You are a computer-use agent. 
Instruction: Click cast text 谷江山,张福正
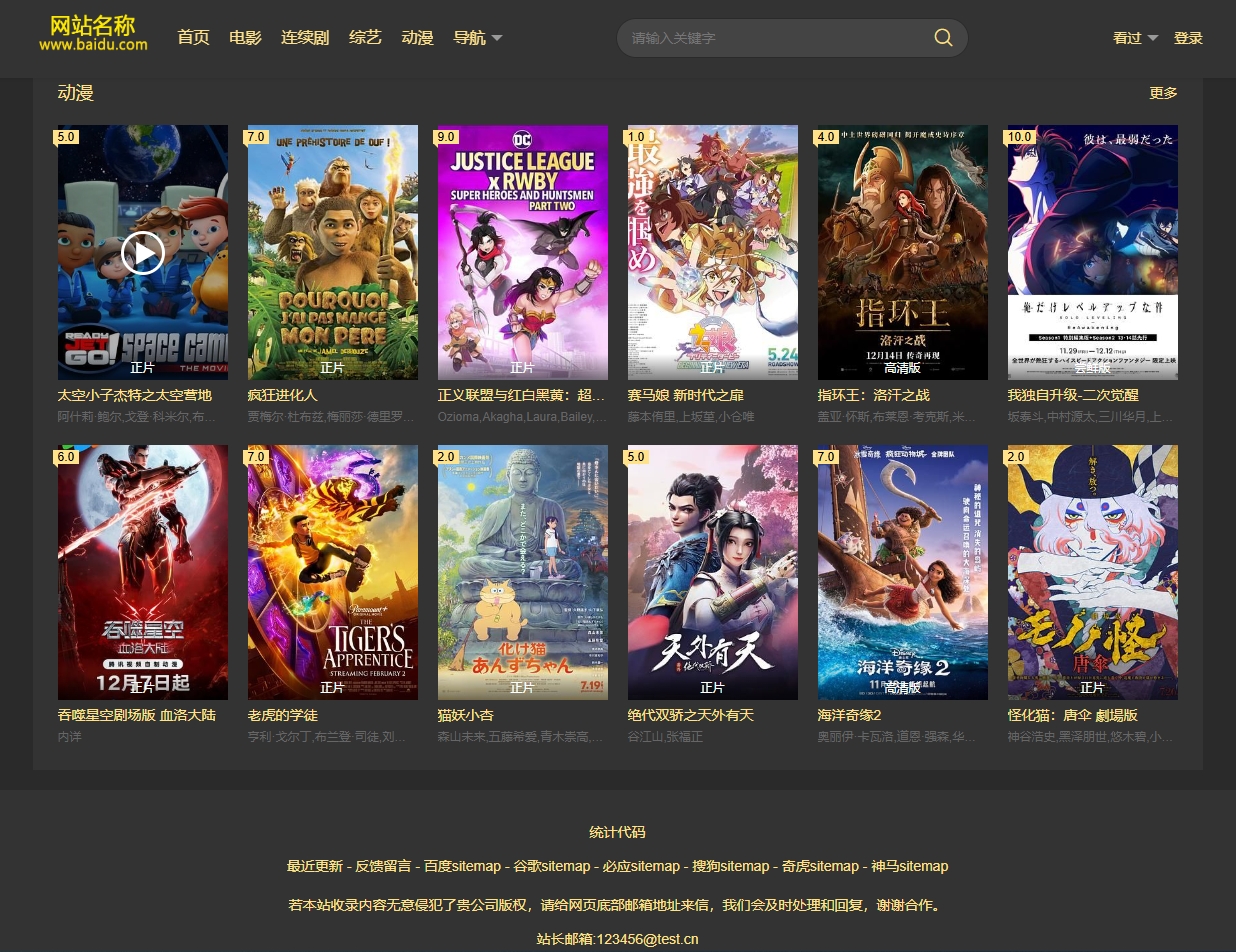pos(665,737)
